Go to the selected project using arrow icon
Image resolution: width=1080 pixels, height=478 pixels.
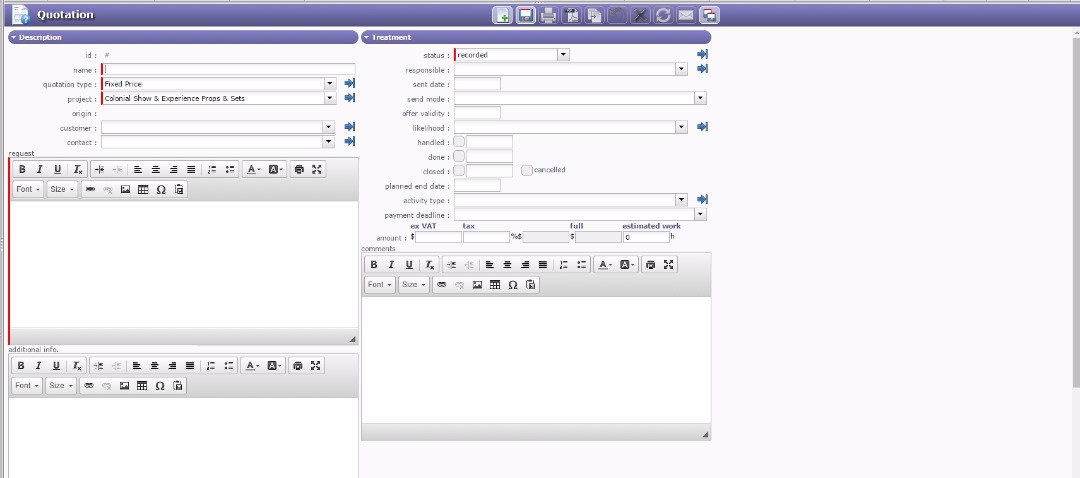point(350,99)
